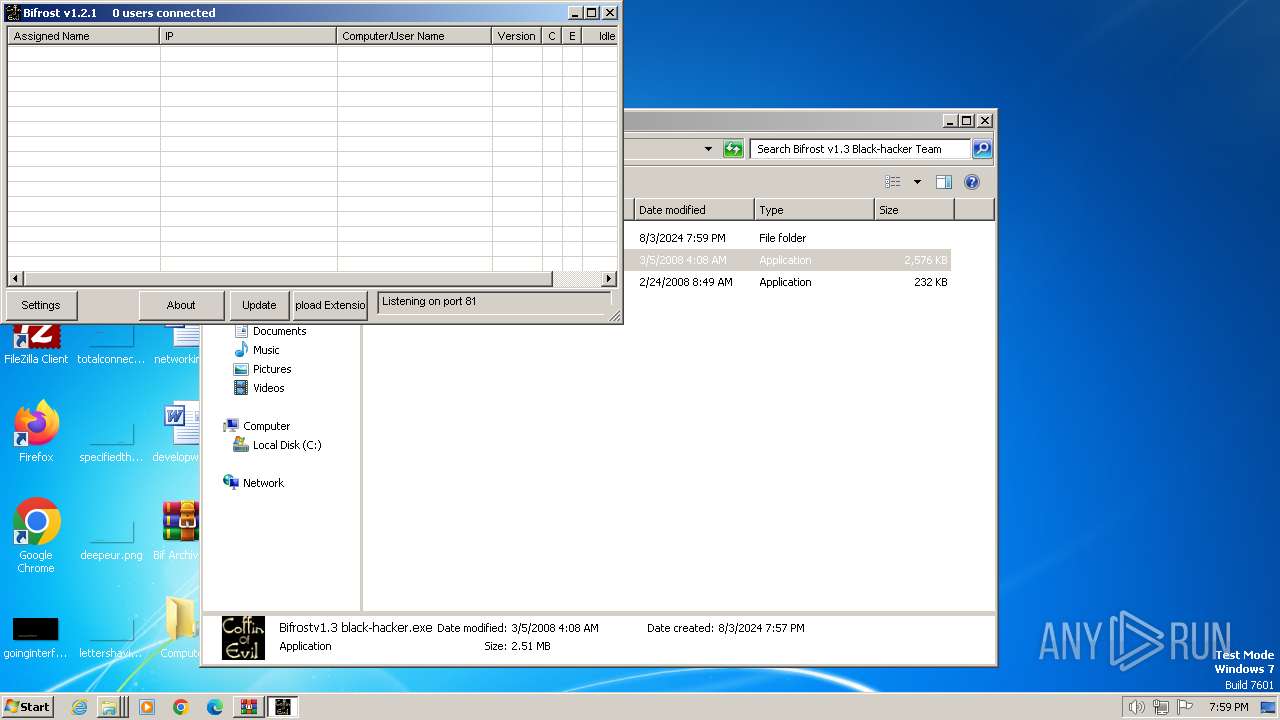Click Bifrostv1.3 black-hacker.exe name in details pane
The width and height of the screenshot is (1280, 720).
(x=355, y=628)
